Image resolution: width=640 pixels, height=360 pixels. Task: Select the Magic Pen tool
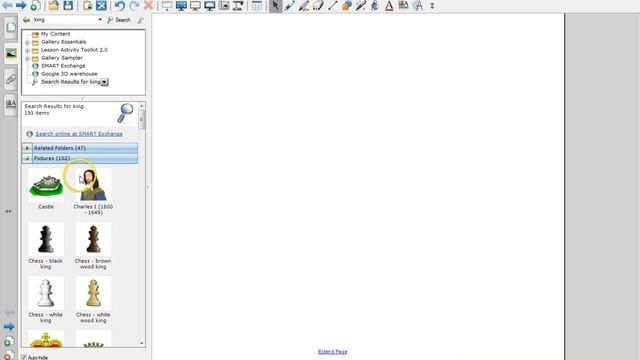[x=360, y=6]
